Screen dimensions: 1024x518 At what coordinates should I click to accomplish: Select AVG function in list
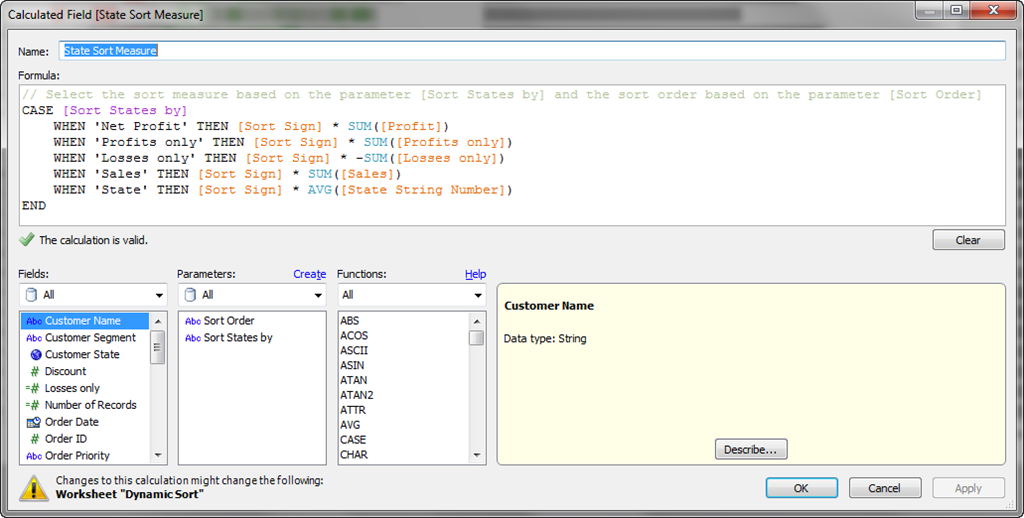(x=404, y=425)
